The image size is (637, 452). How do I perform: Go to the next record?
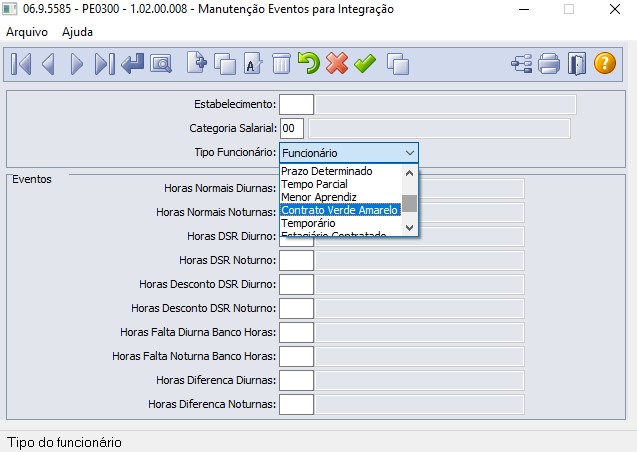(x=76, y=64)
